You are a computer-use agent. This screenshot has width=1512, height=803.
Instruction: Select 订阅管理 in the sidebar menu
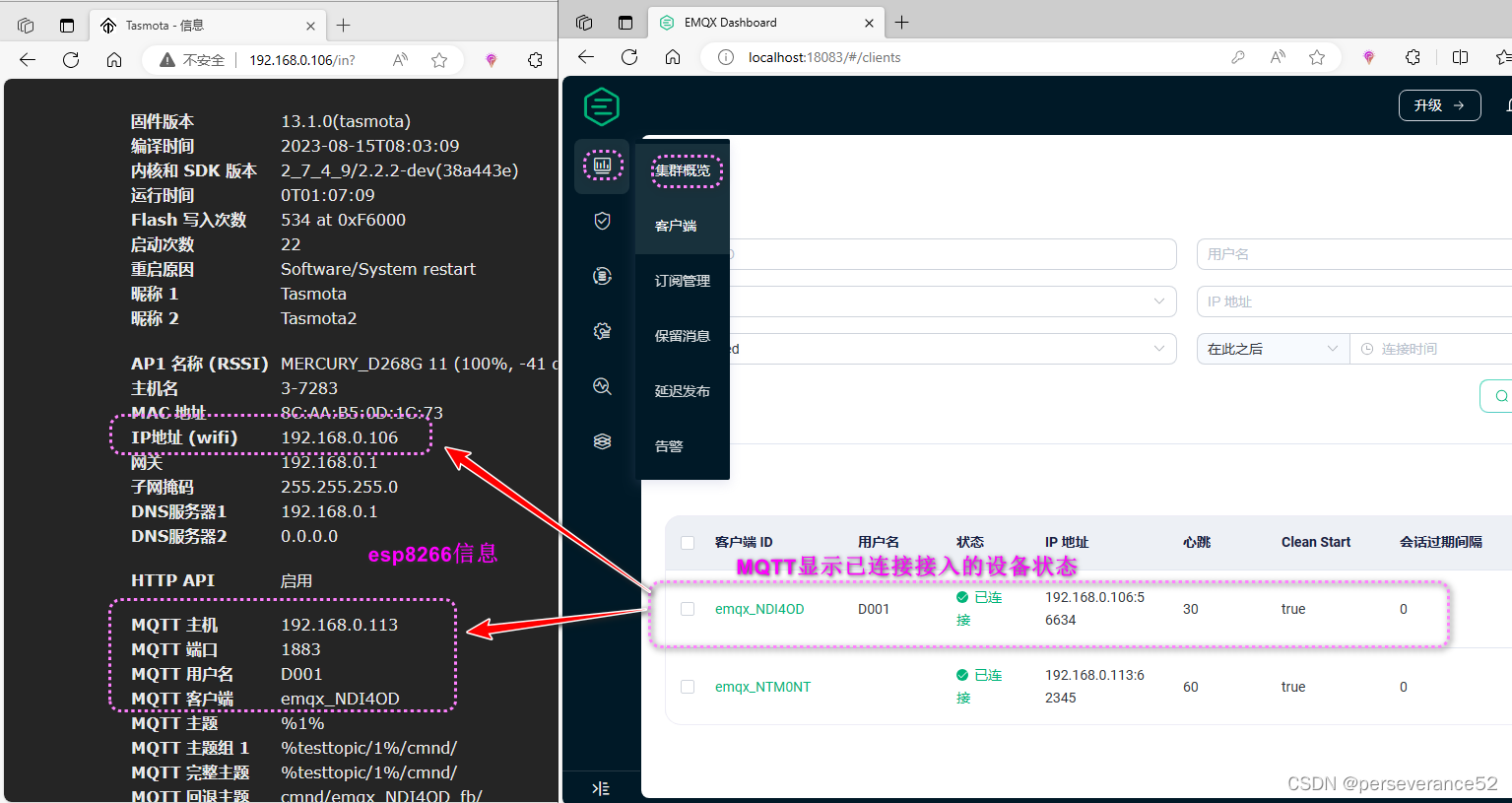click(x=683, y=281)
